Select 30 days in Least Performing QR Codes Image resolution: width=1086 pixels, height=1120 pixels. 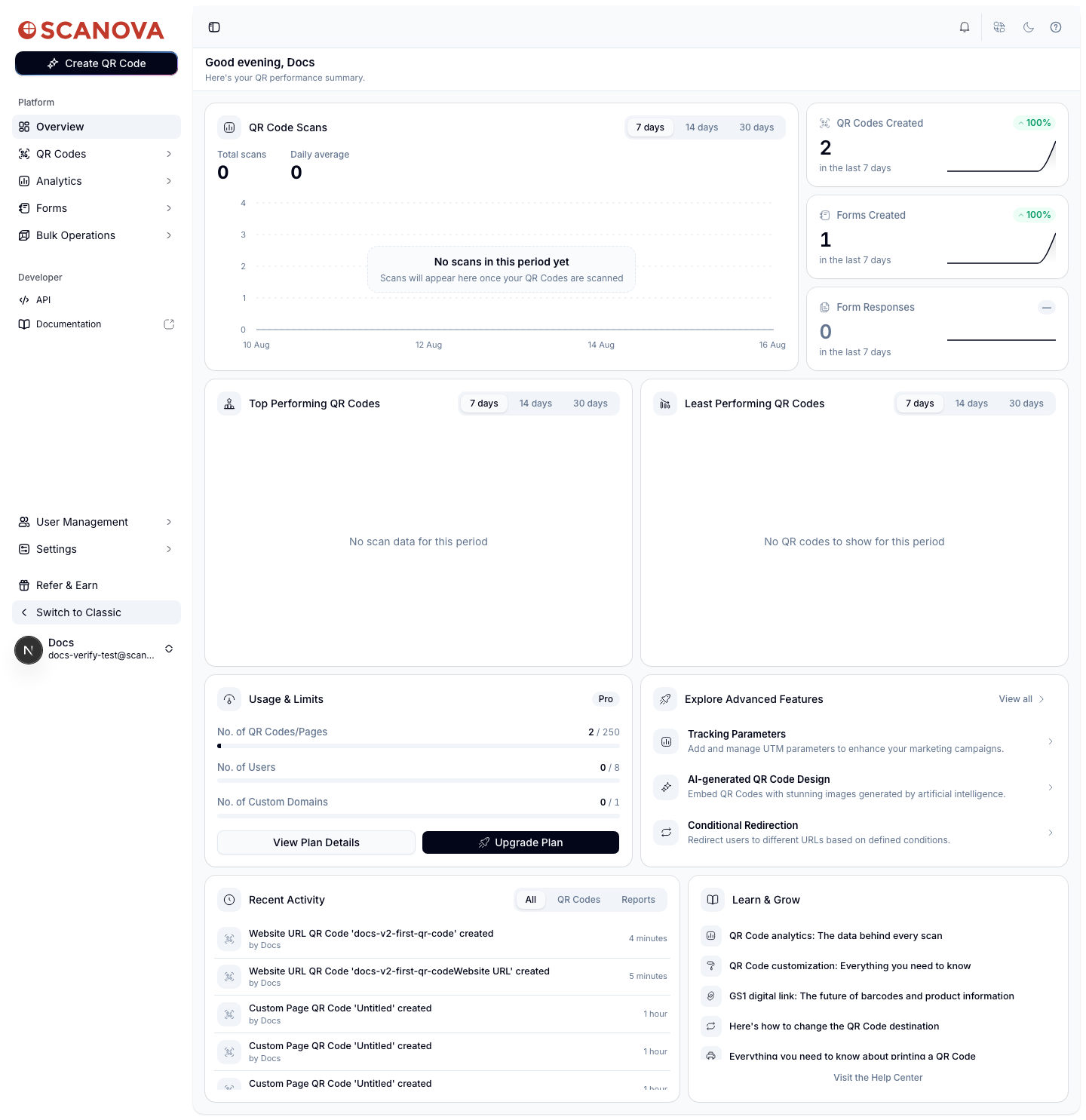coord(1026,404)
